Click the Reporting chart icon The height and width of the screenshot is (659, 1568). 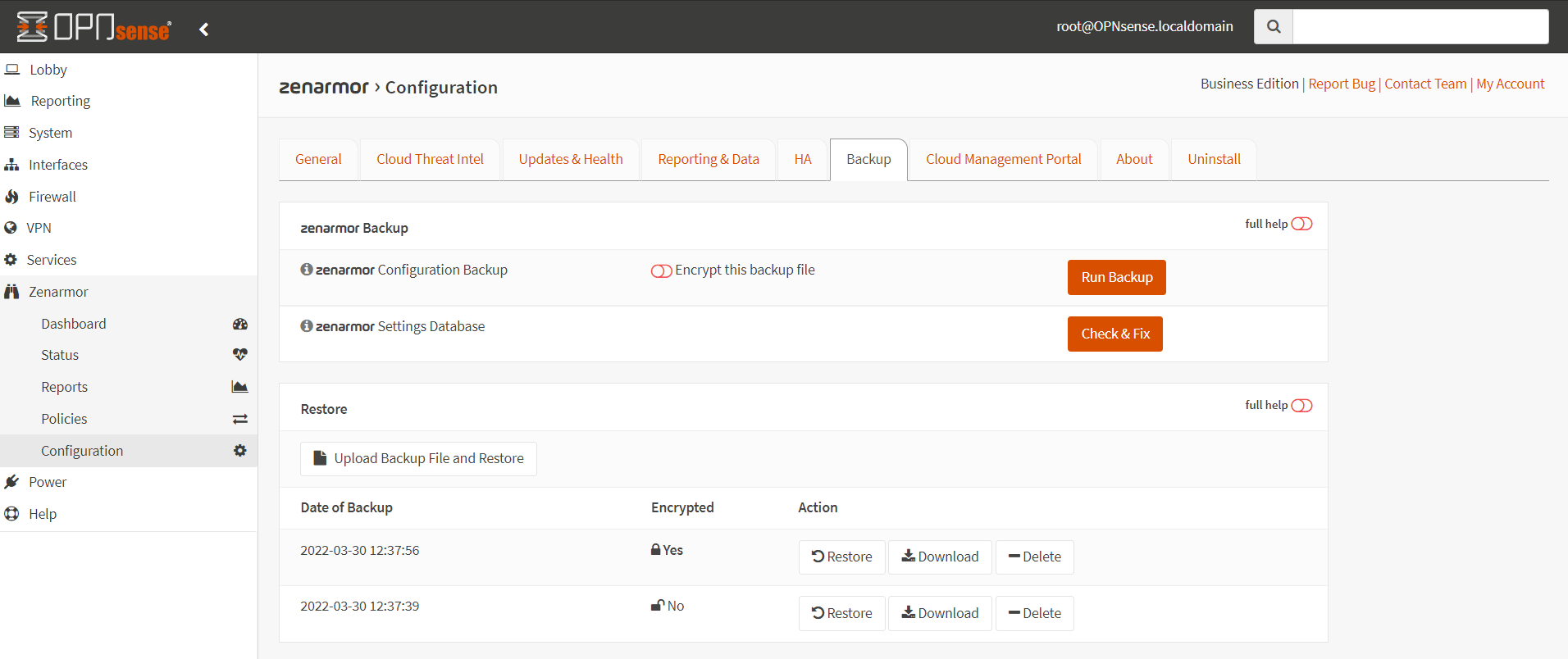point(12,101)
